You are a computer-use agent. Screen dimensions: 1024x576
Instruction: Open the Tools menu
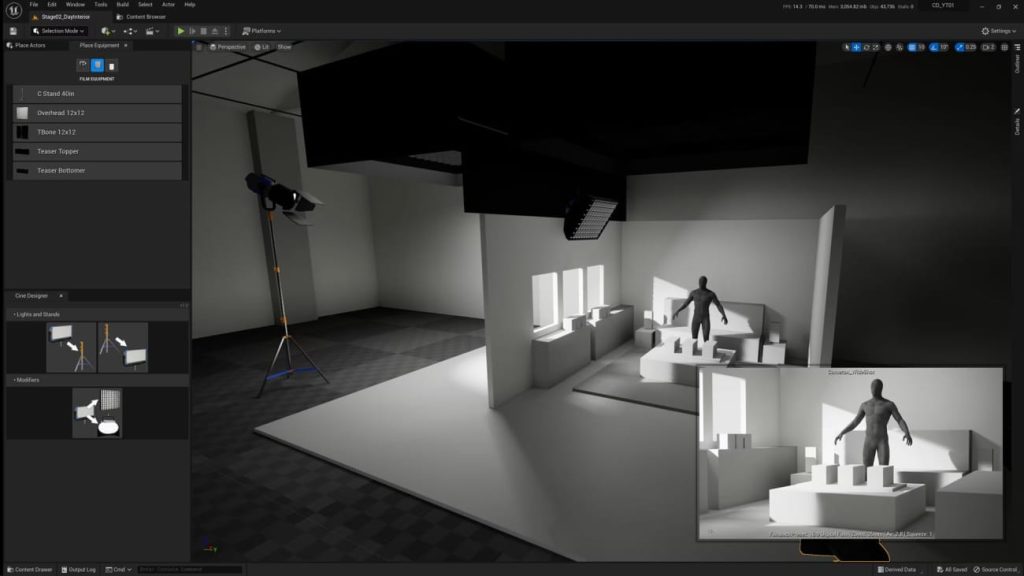(x=99, y=4)
